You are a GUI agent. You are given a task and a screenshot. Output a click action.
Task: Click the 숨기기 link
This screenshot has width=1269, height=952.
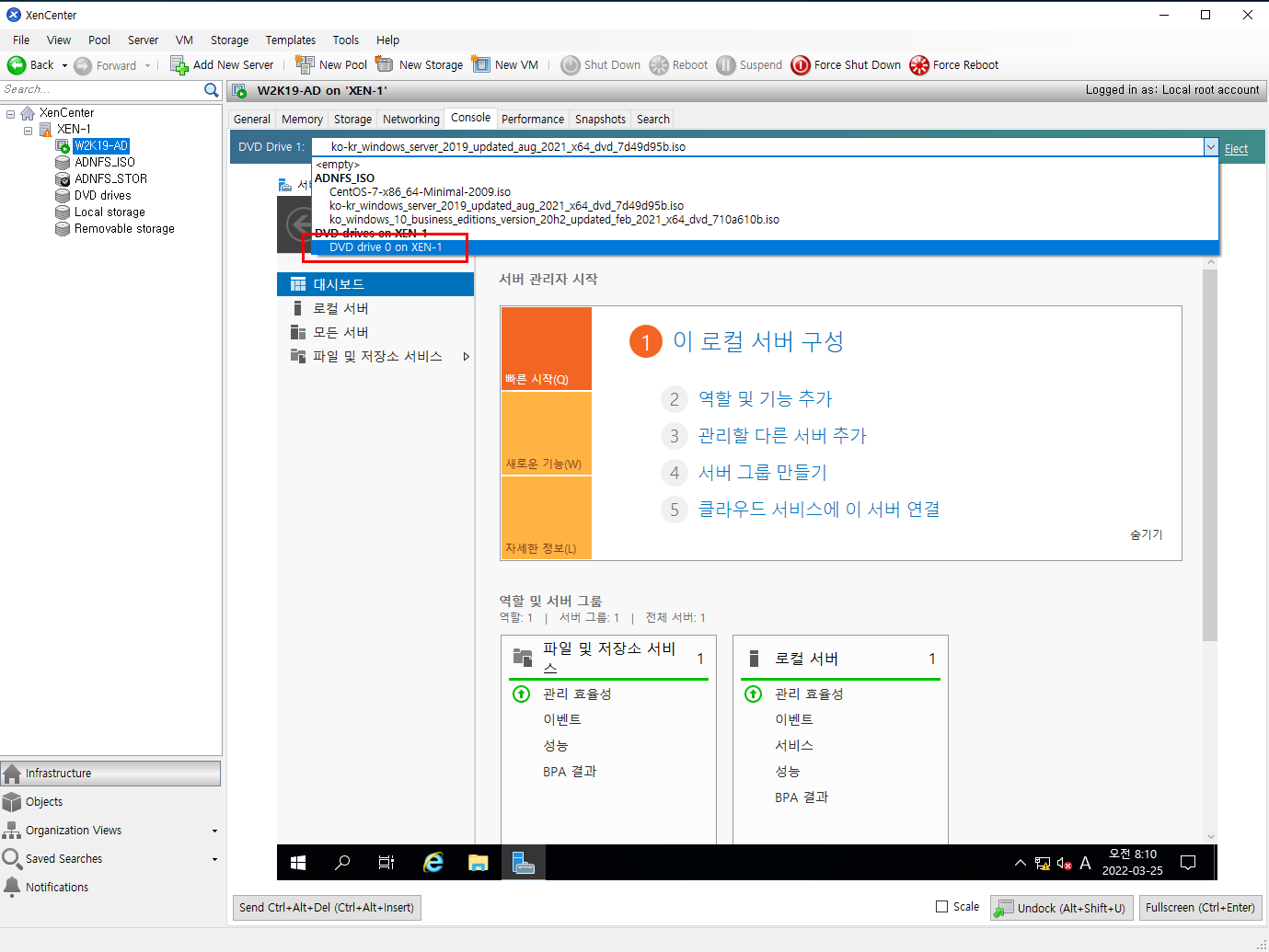pos(1146,534)
